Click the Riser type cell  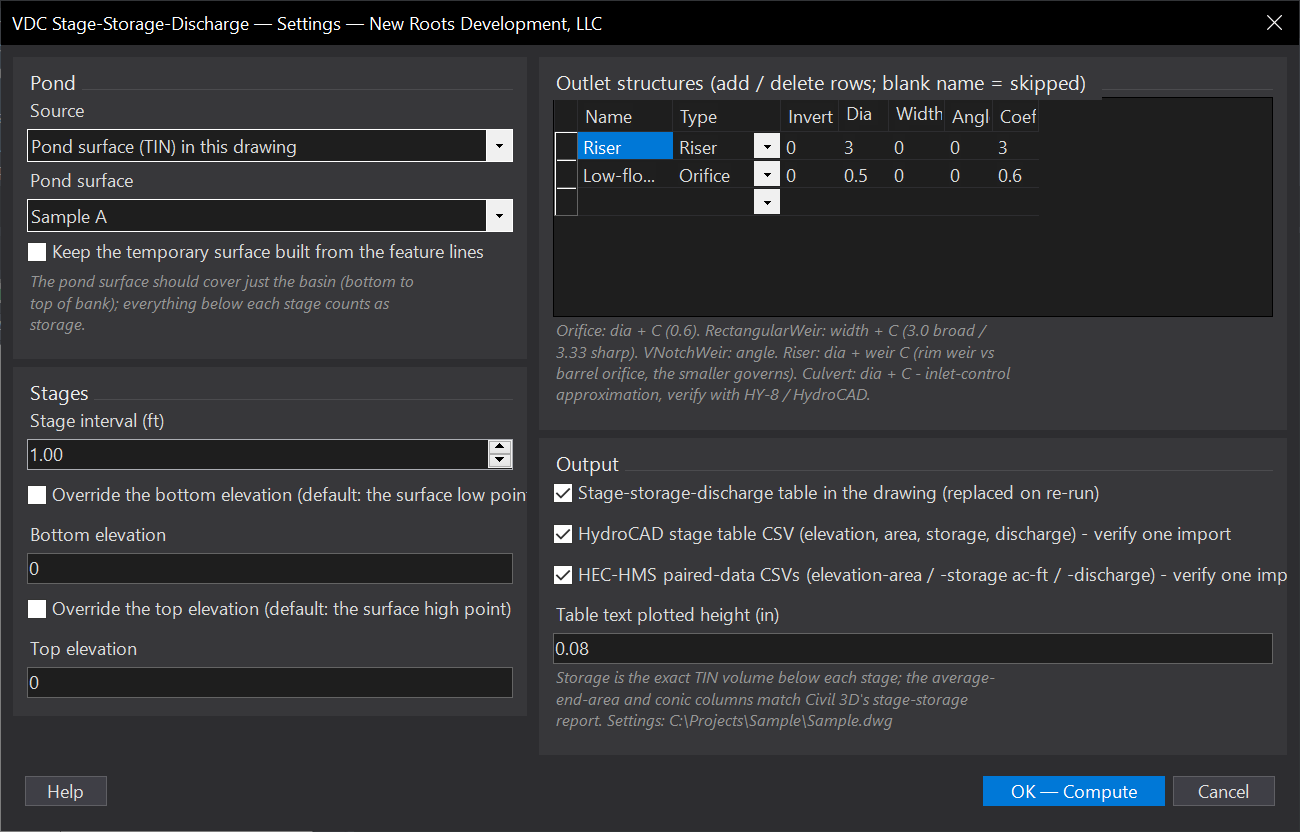[714, 147]
